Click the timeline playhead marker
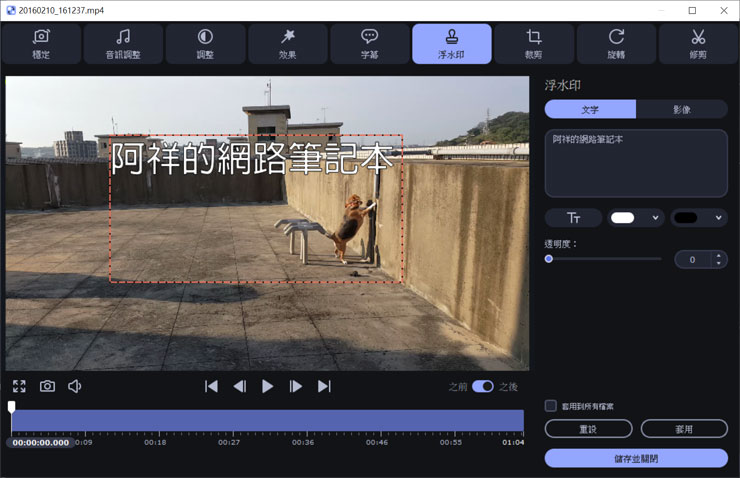 11,407
